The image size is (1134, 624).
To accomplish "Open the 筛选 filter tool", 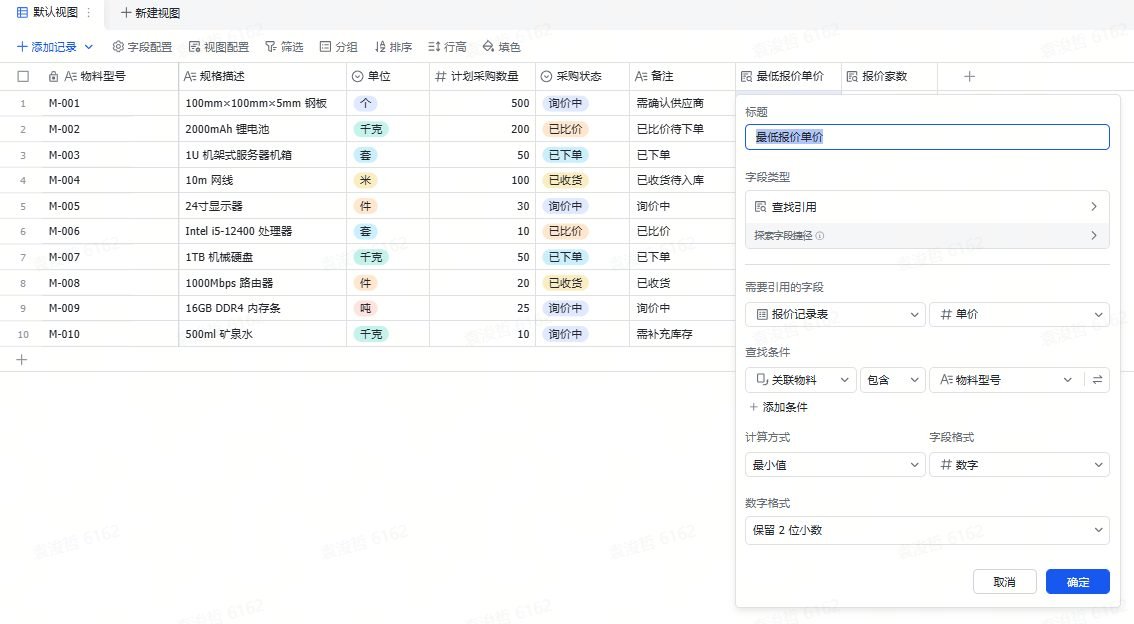I will (x=284, y=47).
